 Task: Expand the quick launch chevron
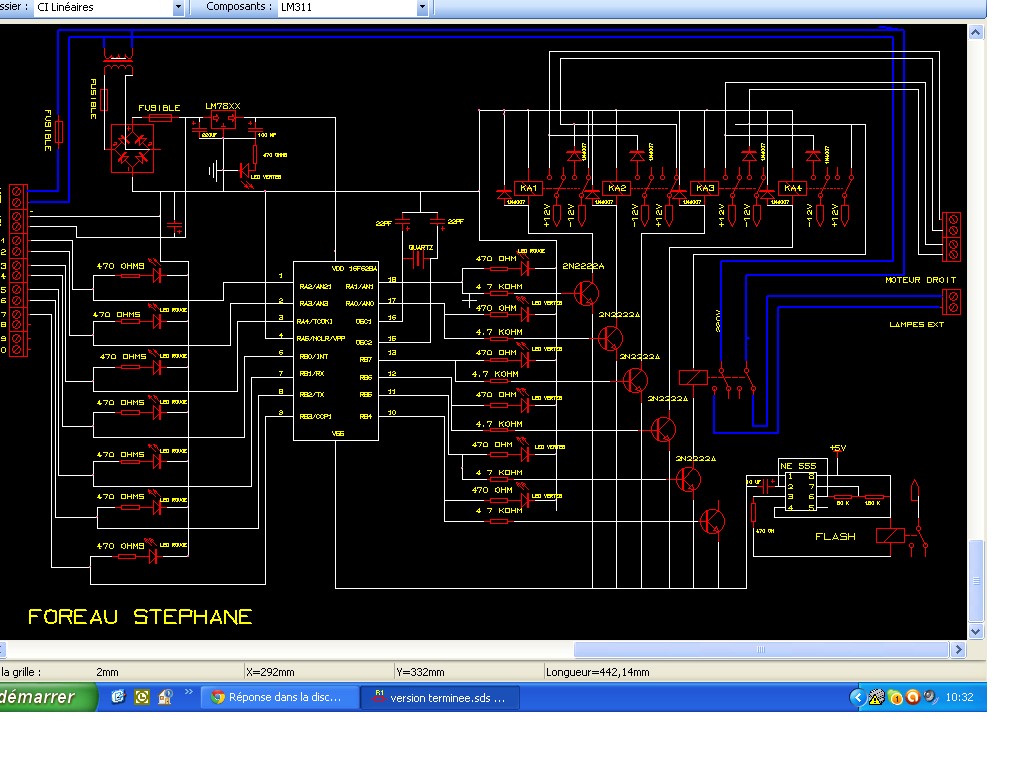pos(189,692)
